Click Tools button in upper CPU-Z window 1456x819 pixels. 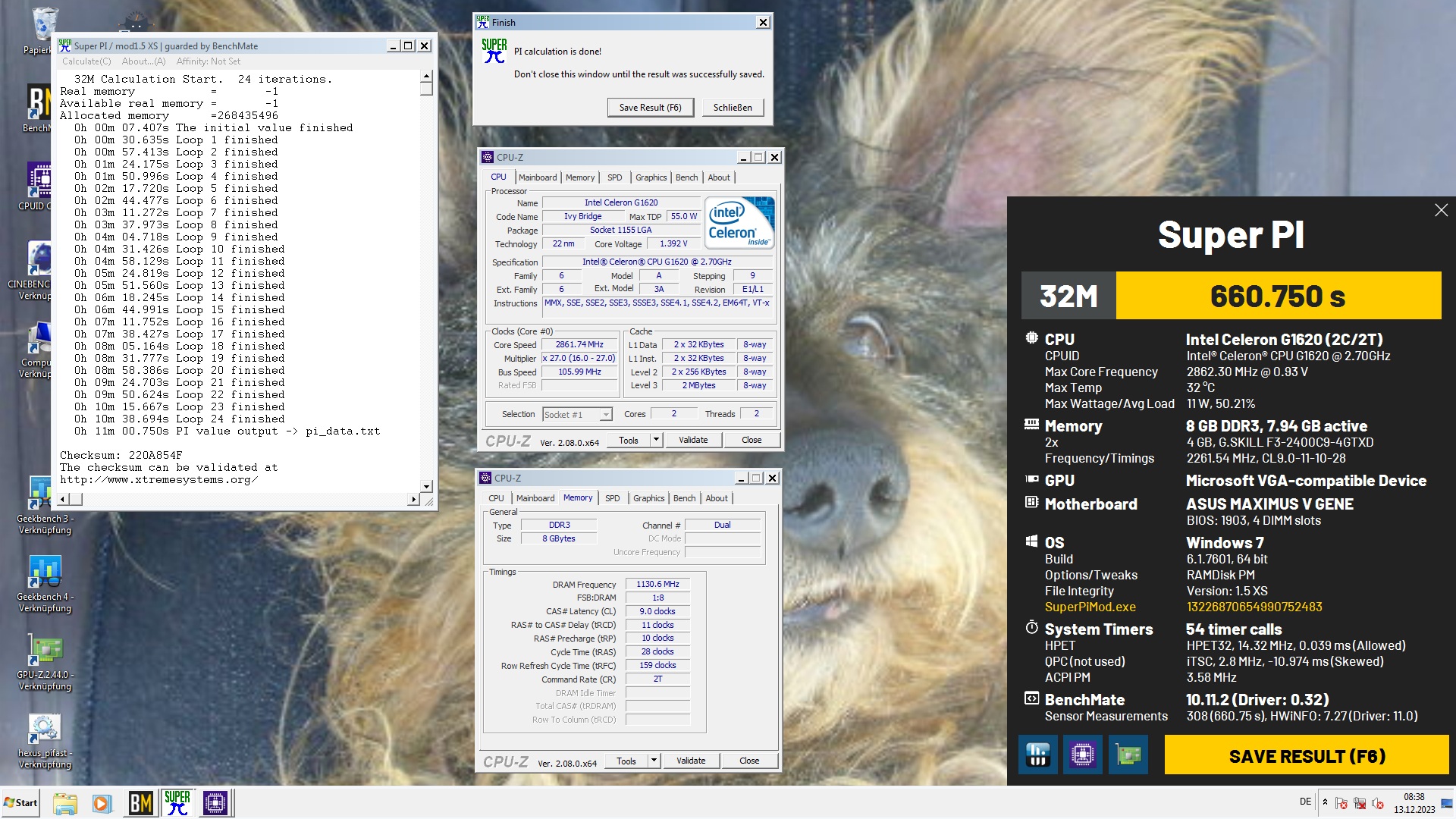[628, 440]
